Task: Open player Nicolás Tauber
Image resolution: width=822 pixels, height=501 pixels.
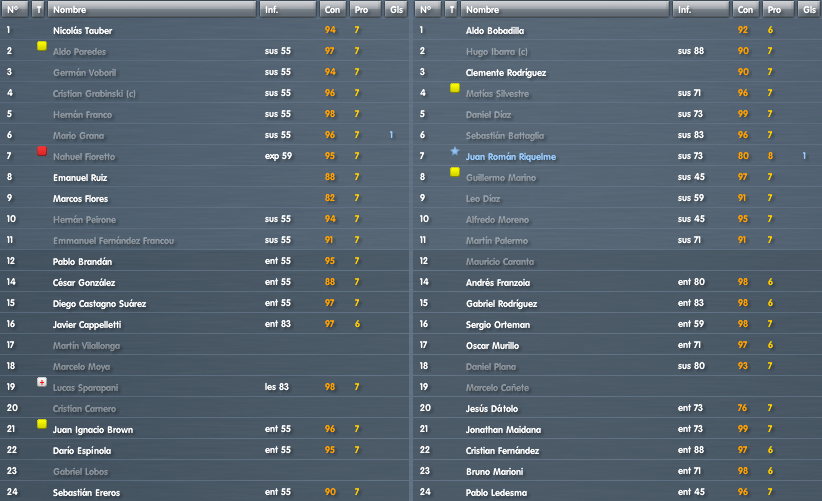Action: click(82, 31)
